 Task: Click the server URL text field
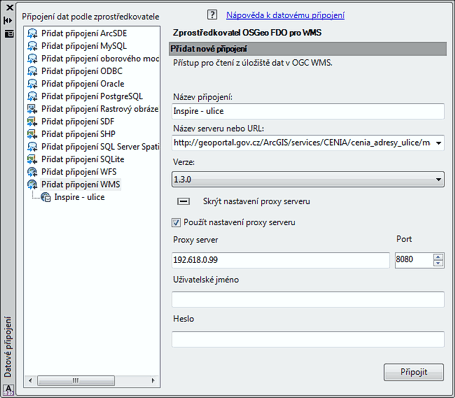pos(302,143)
